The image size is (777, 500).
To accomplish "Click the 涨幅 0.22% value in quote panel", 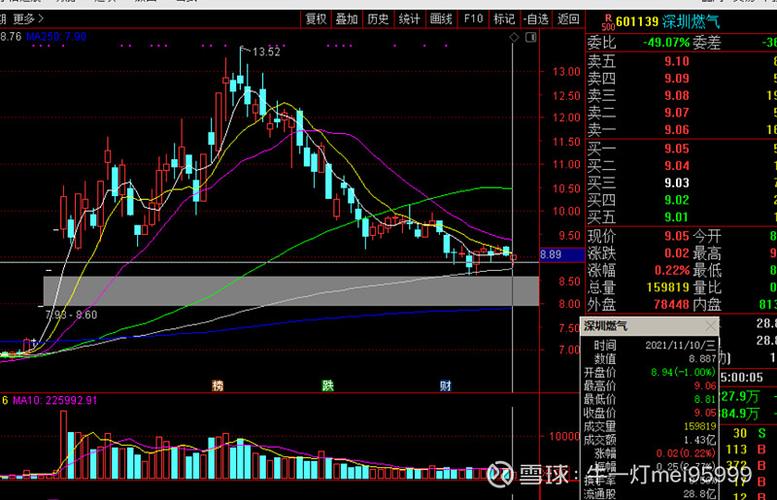I will click(x=672, y=271).
